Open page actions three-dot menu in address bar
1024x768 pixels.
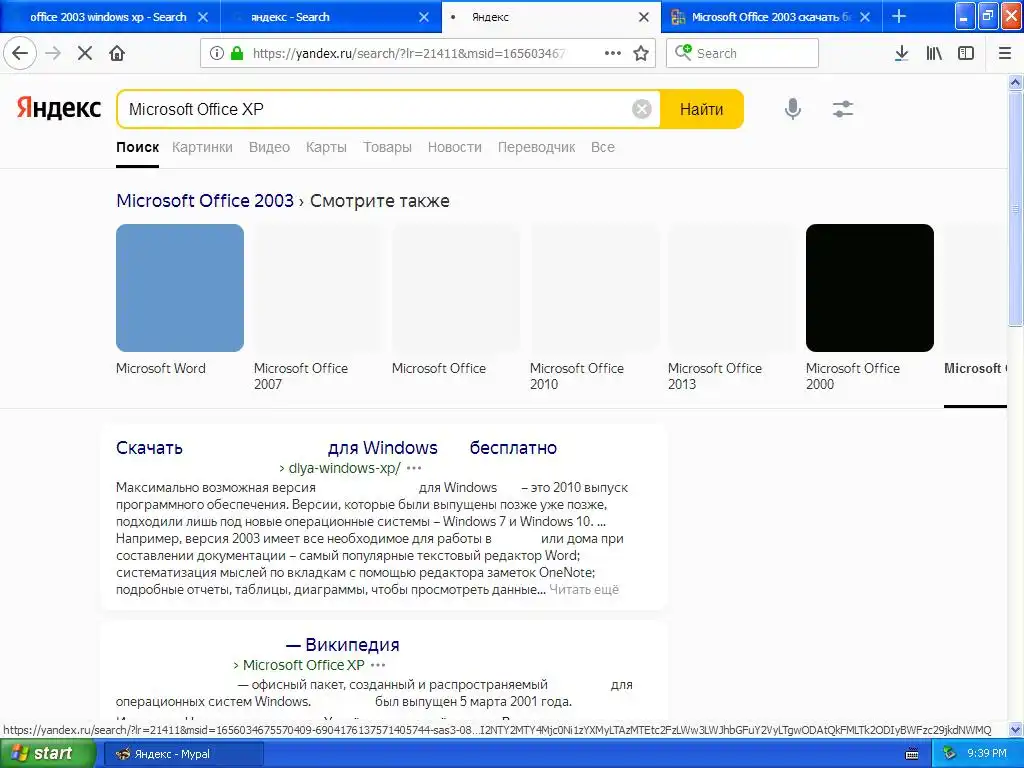pos(613,53)
